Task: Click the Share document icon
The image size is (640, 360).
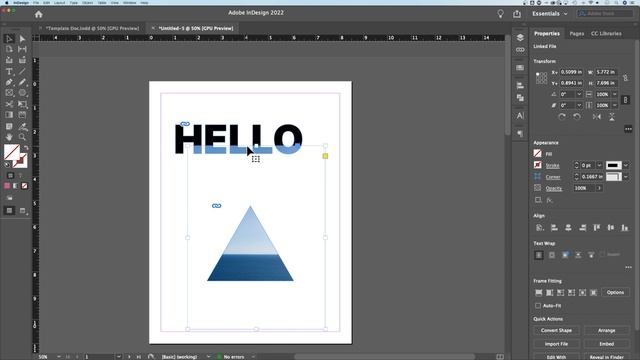Action: click(x=517, y=14)
